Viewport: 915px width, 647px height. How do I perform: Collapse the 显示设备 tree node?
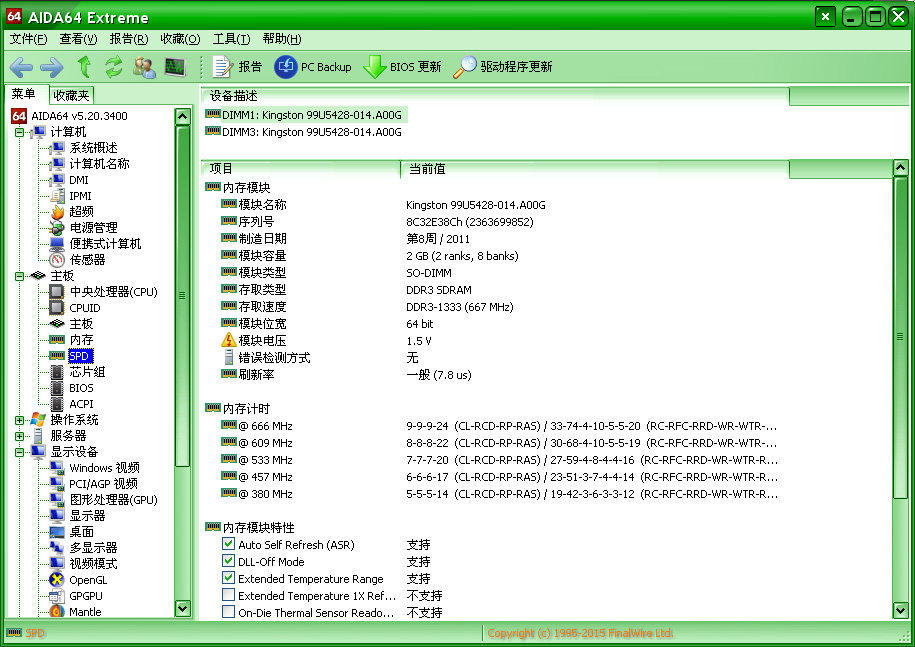tap(19, 452)
